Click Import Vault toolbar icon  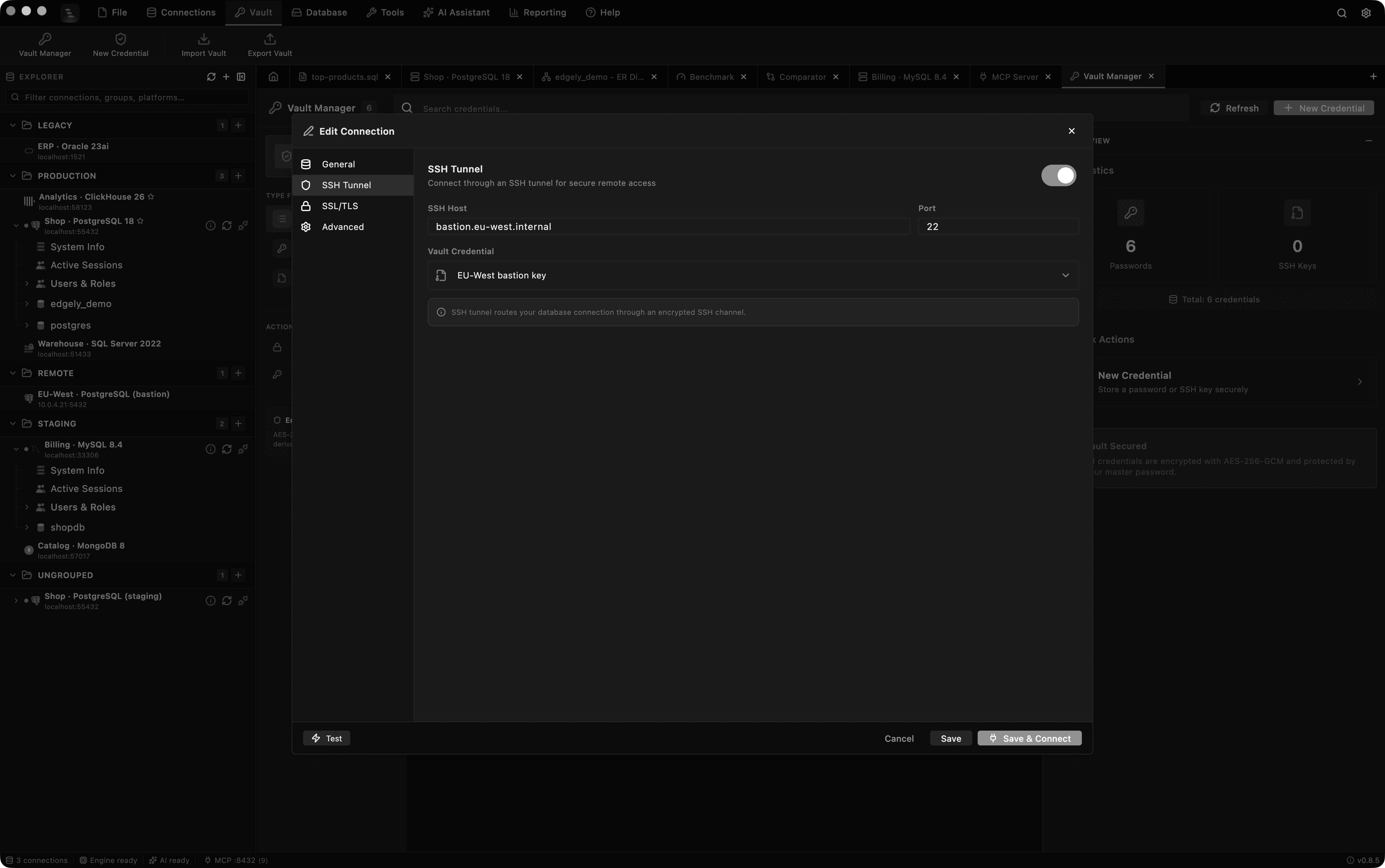pyautogui.click(x=204, y=38)
